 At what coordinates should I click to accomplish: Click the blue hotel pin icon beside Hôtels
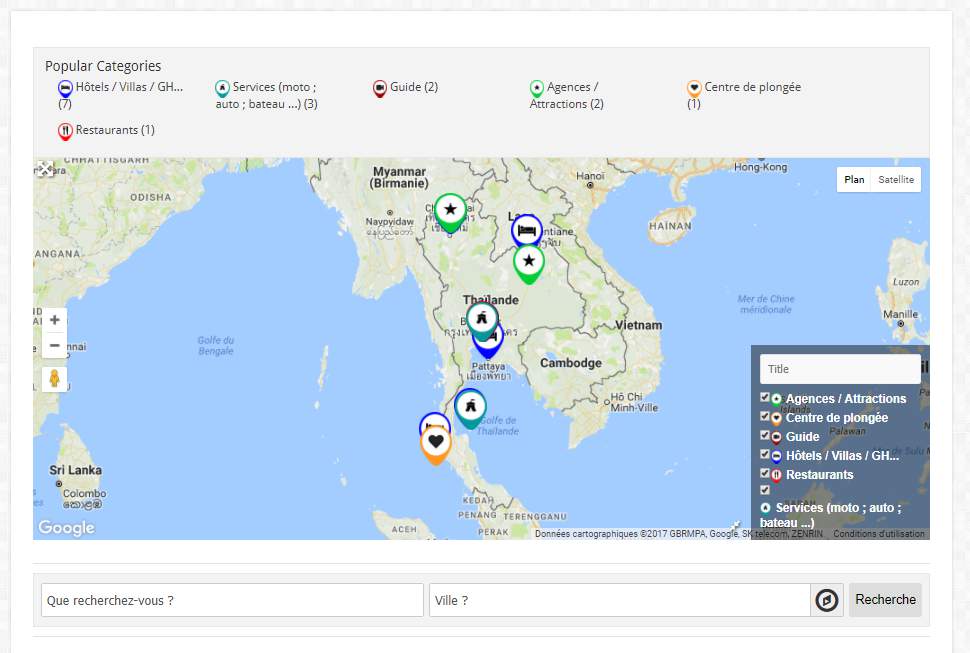pyautogui.click(x=65, y=88)
